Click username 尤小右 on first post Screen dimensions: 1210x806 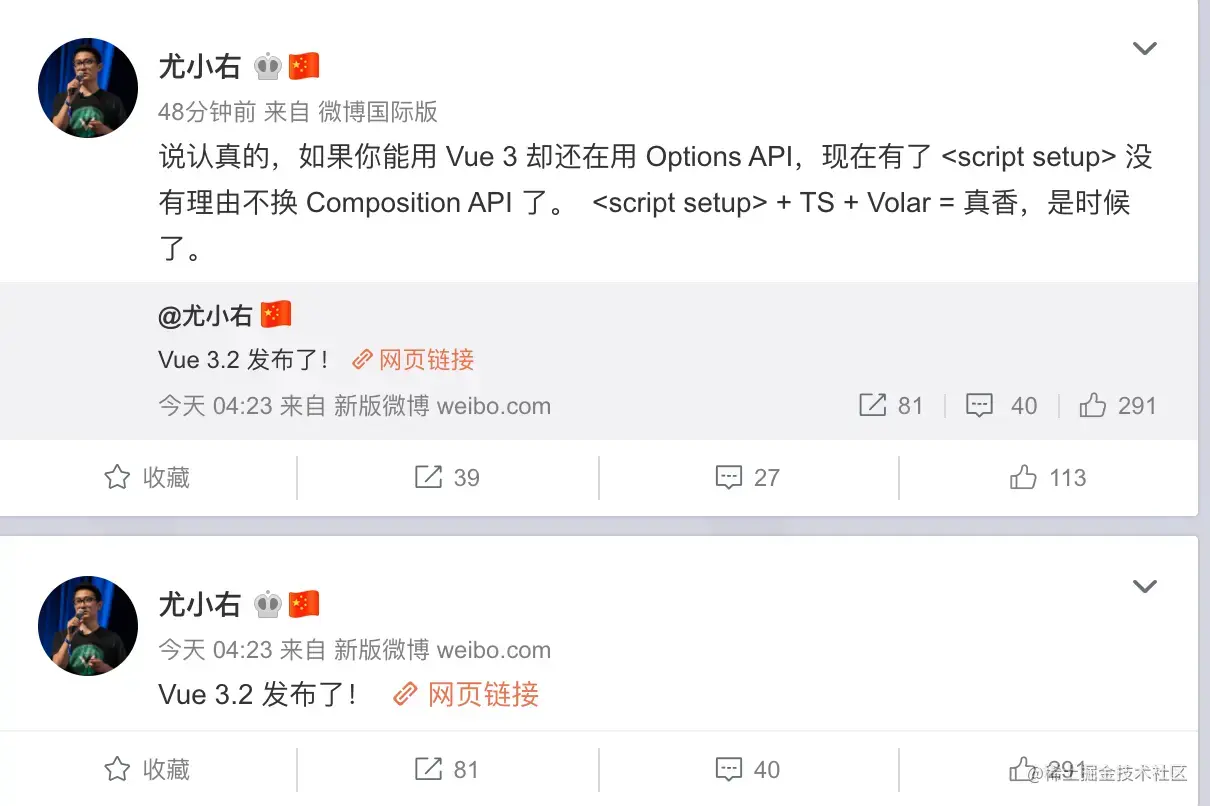(200, 67)
